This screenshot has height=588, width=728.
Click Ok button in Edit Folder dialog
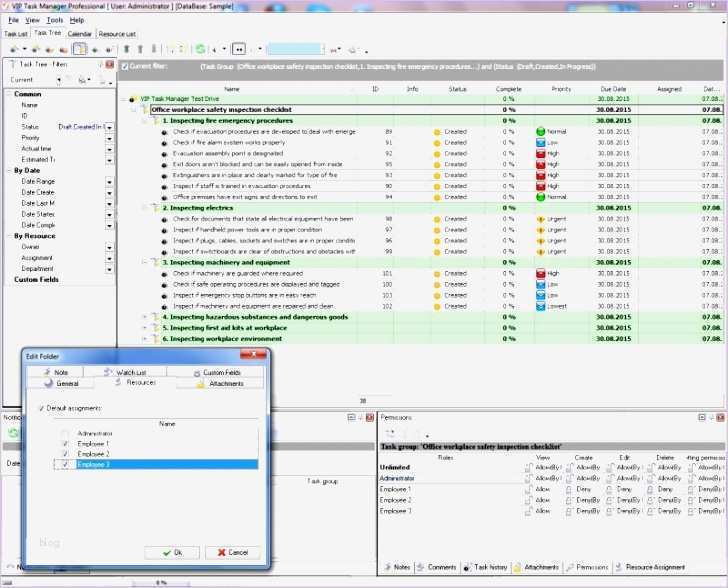pos(172,553)
